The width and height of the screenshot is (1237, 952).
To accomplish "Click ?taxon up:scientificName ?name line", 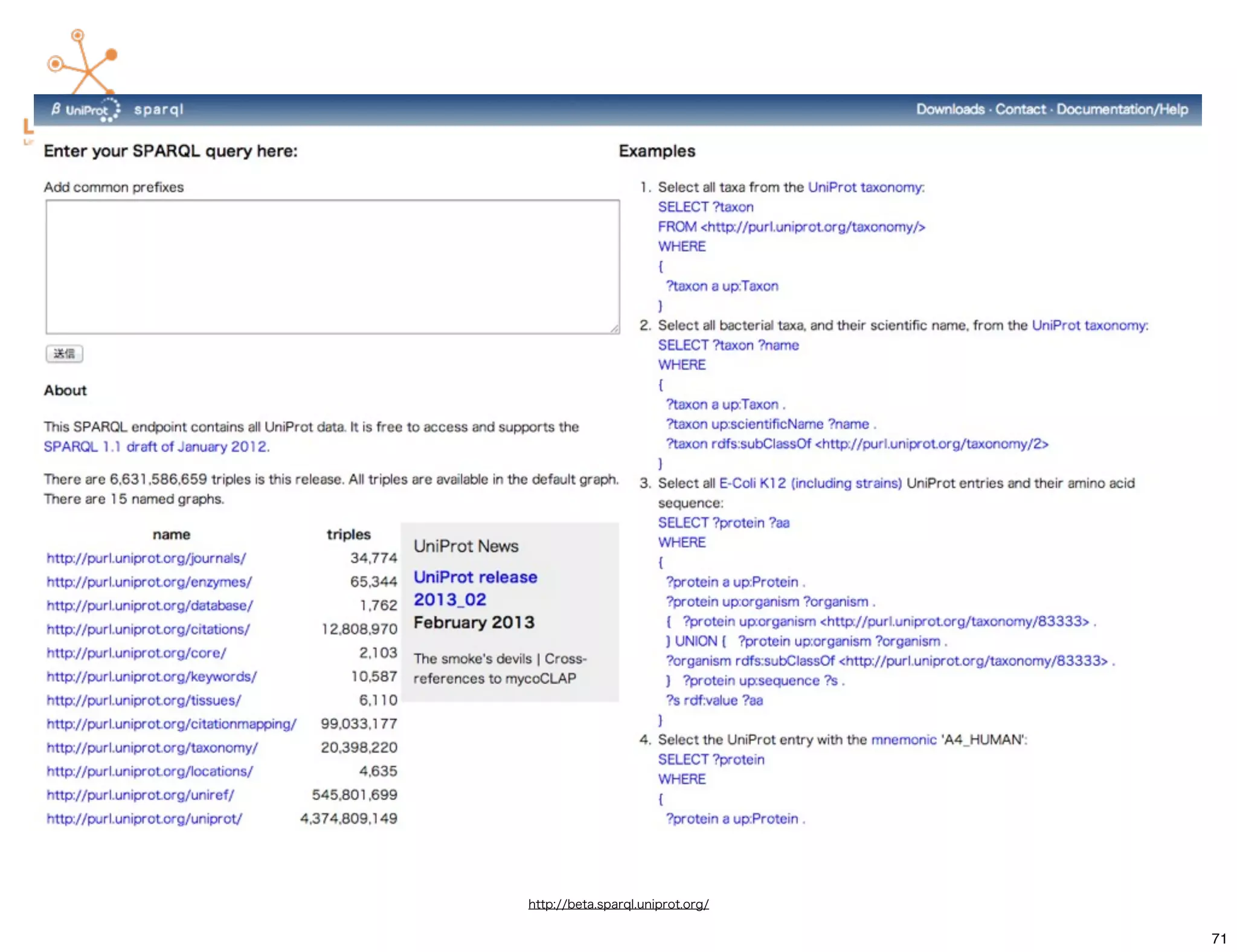I will coord(771,424).
